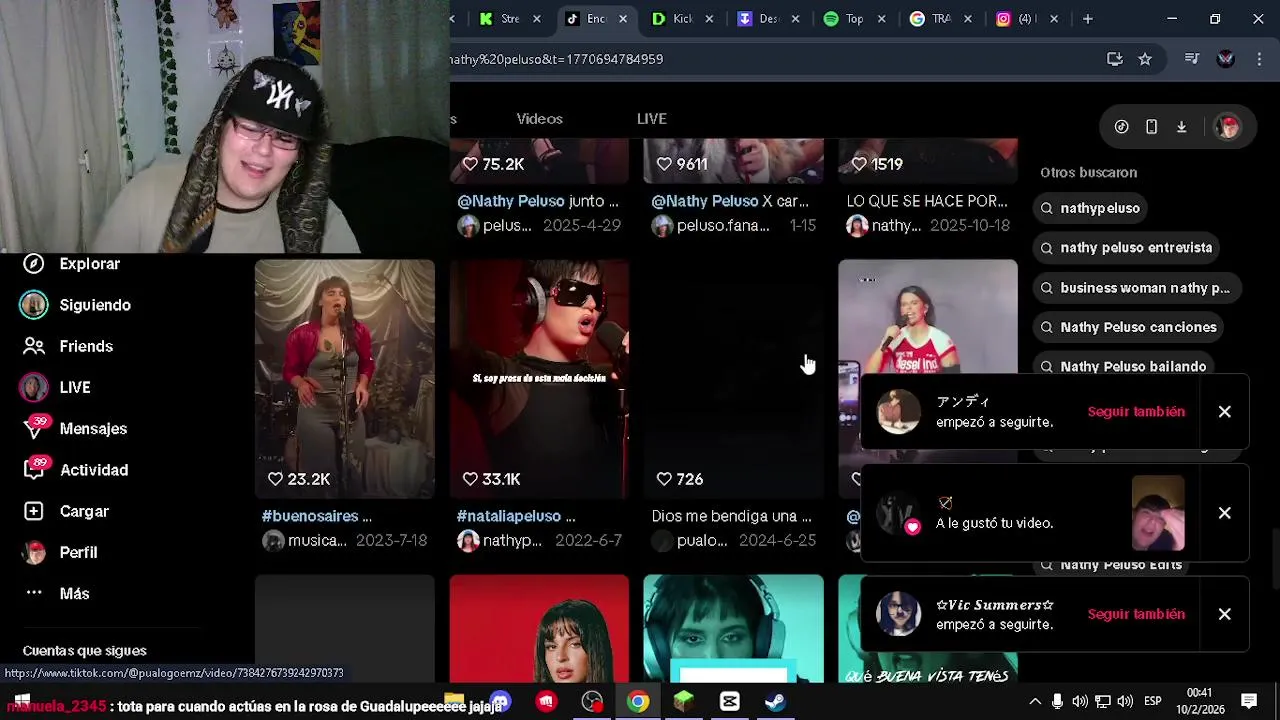Select suggestion nathy peluso entrevista
Screen dimensions: 1280x720
[1126, 248]
